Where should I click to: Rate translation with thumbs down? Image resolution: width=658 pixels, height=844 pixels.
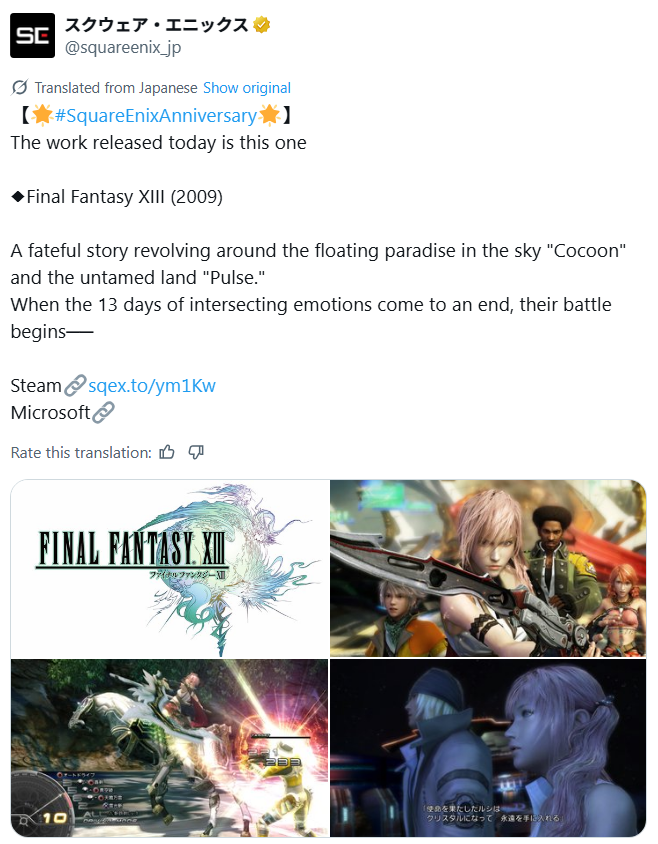(x=196, y=452)
